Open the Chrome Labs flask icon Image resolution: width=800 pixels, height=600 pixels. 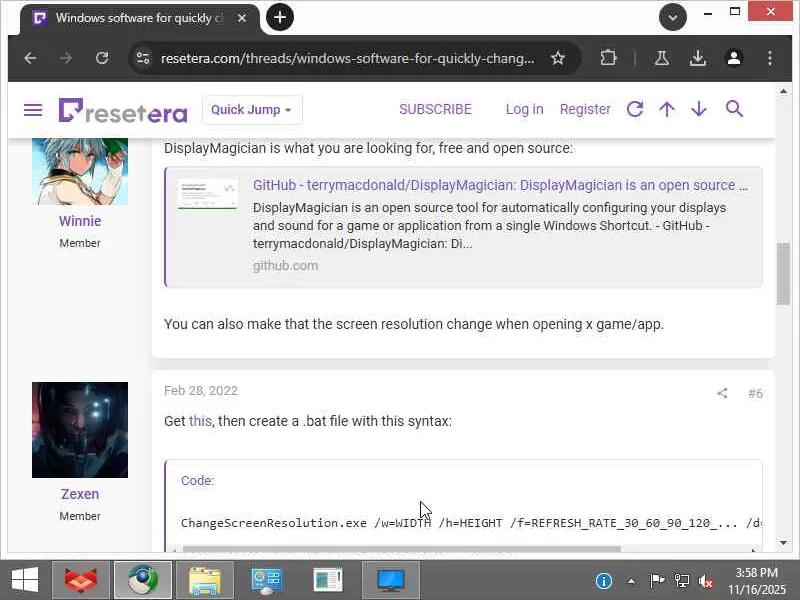662,58
